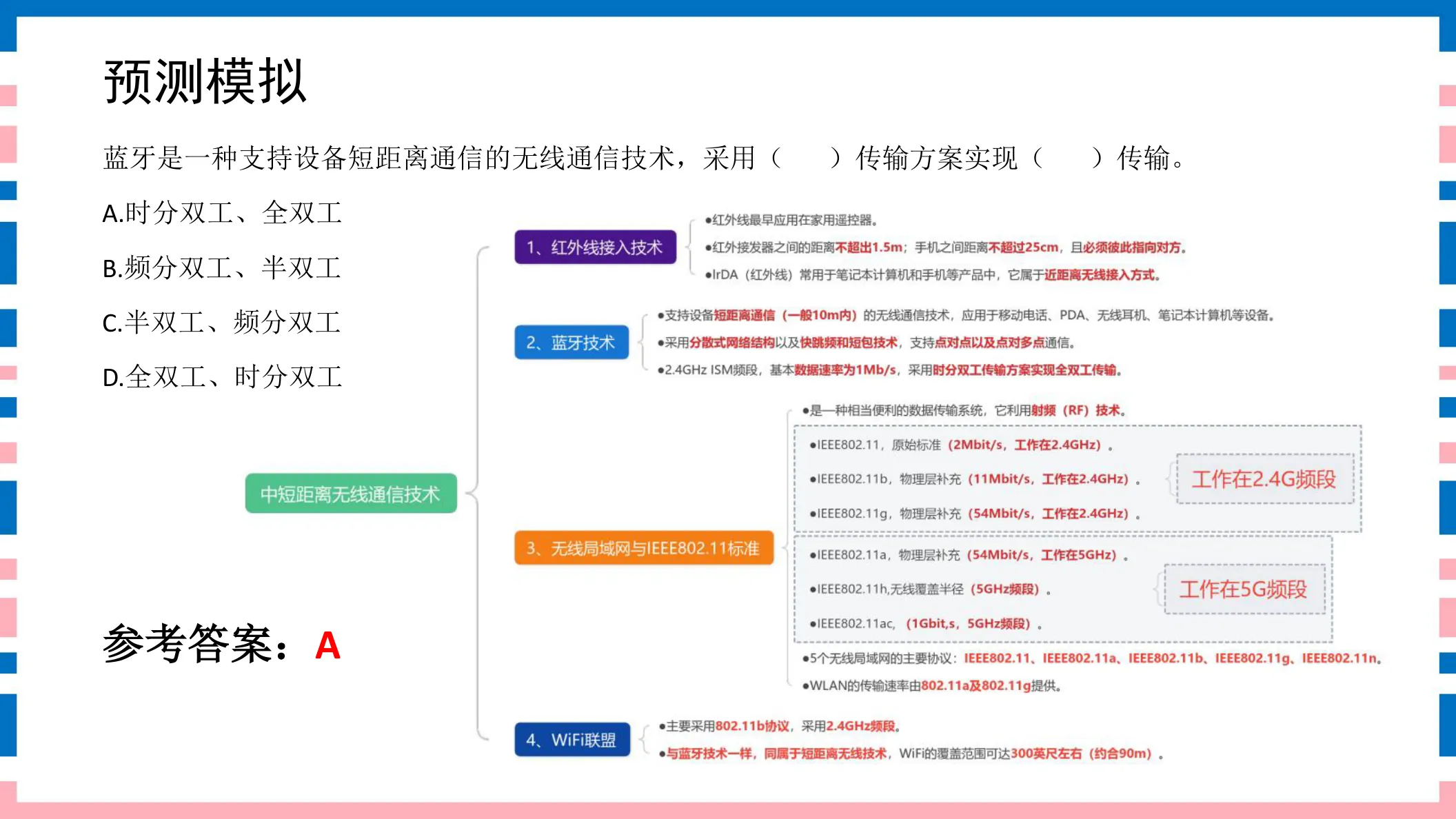
Task: Click the 参考答案 label
Action: click(x=195, y=643)
